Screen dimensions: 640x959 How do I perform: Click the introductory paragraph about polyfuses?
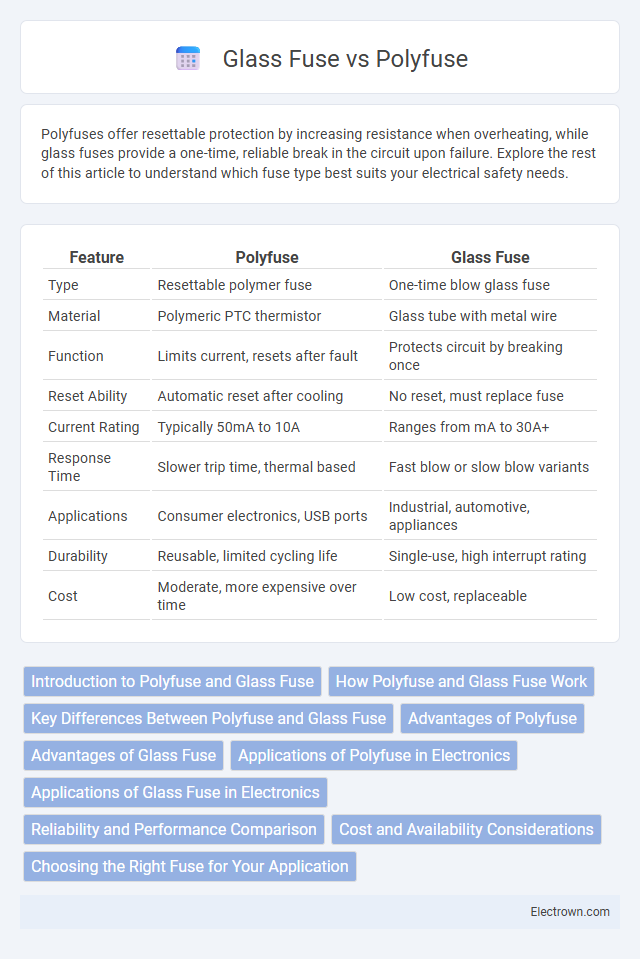(x=319, y=154)
